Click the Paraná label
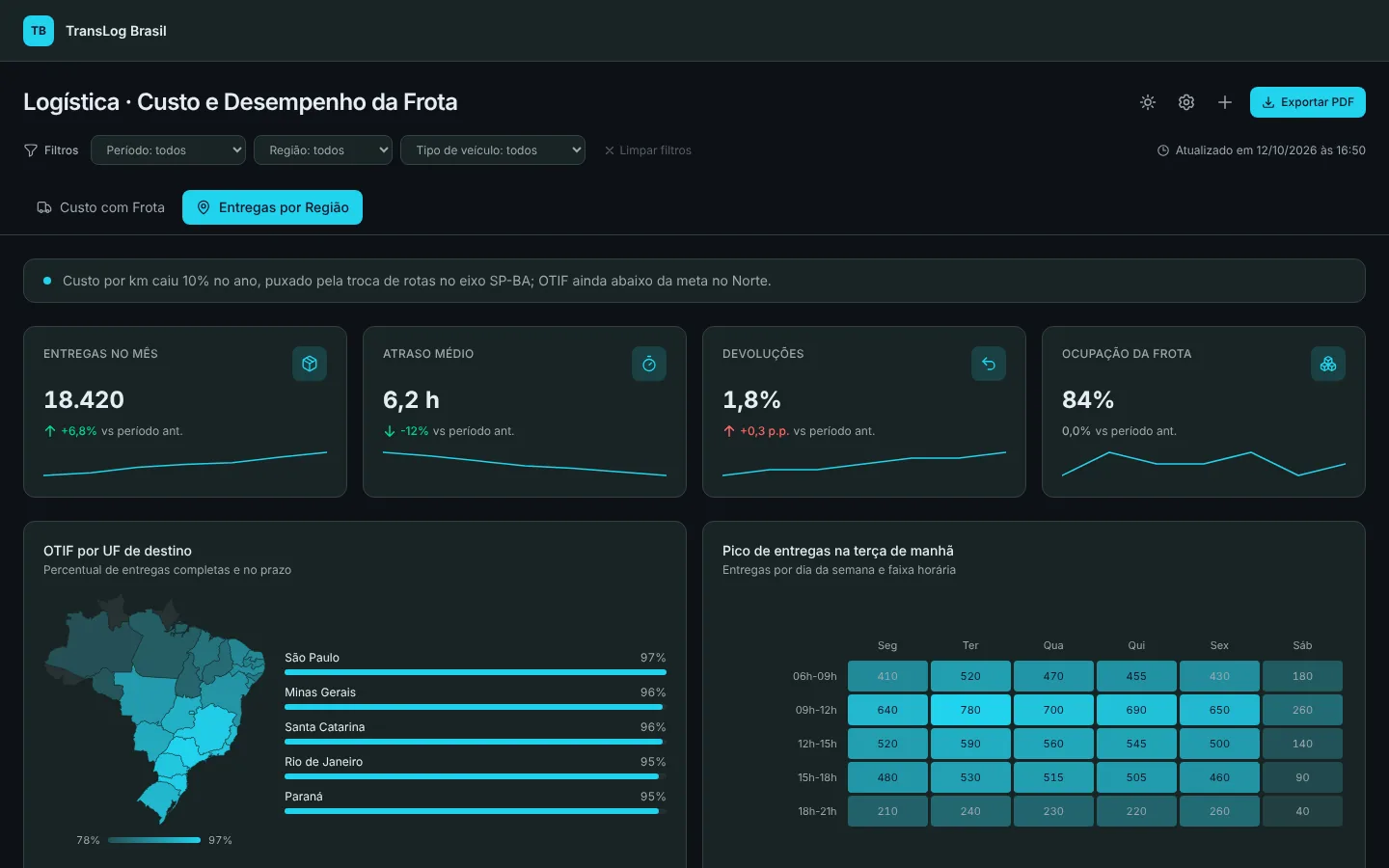 click(x=304, y=797)
